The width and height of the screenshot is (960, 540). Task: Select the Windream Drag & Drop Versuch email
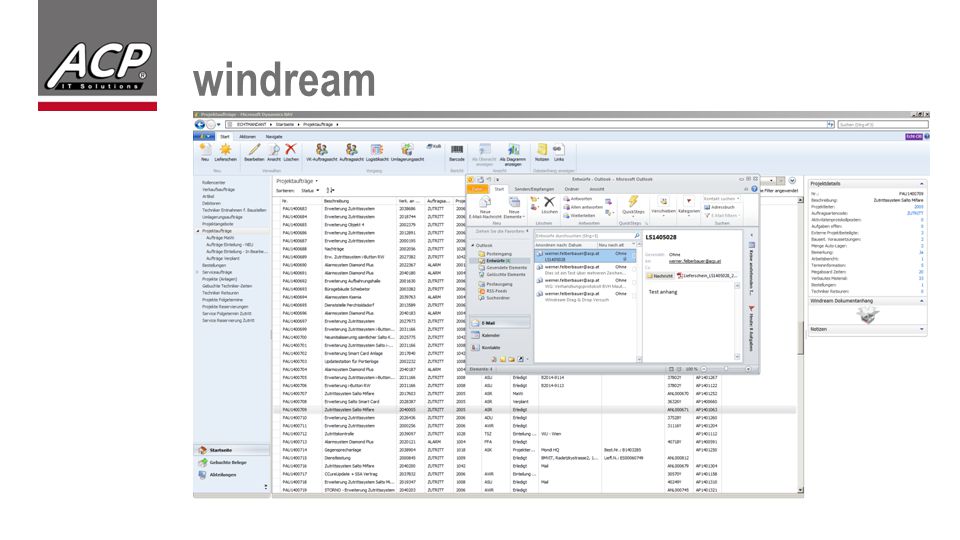[x=585, y=296]
